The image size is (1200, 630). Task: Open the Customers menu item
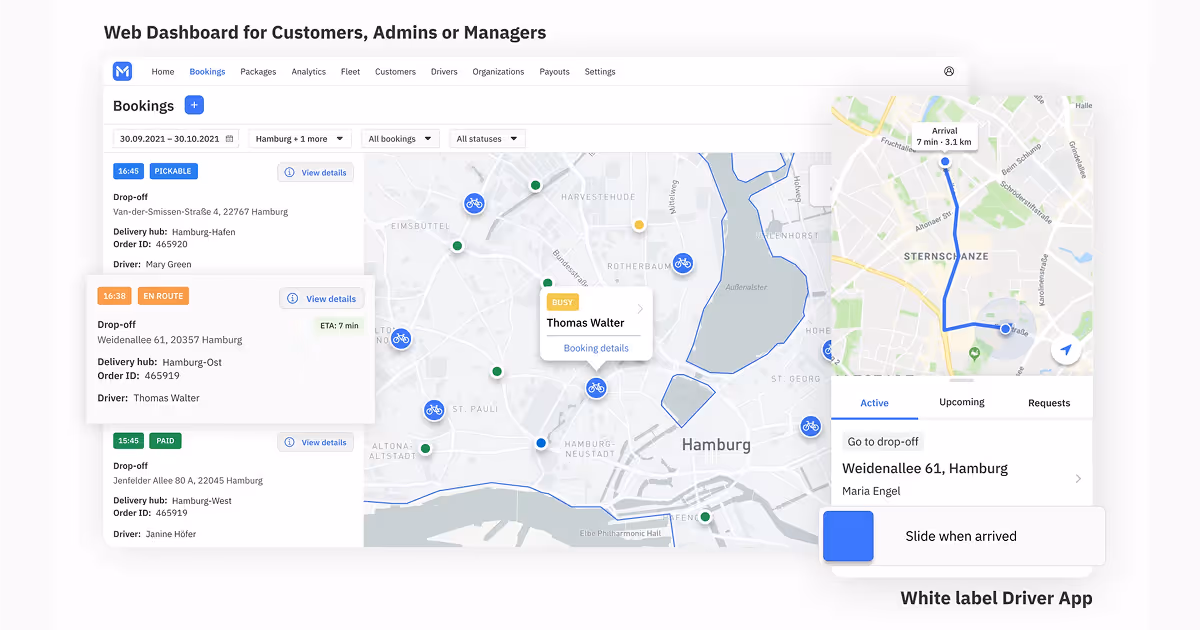(395, 72)
